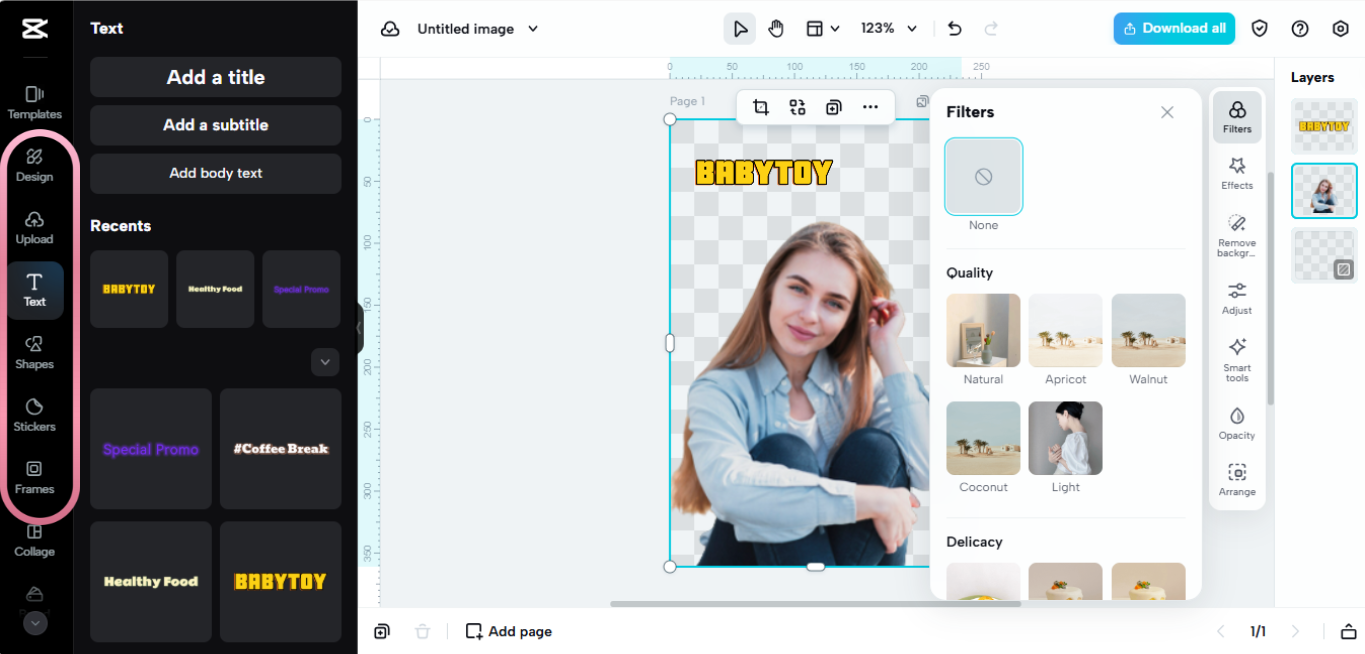Apply the Apricot filter
The height and width of the screenshot is (654, 1365).
[1065, 331]
